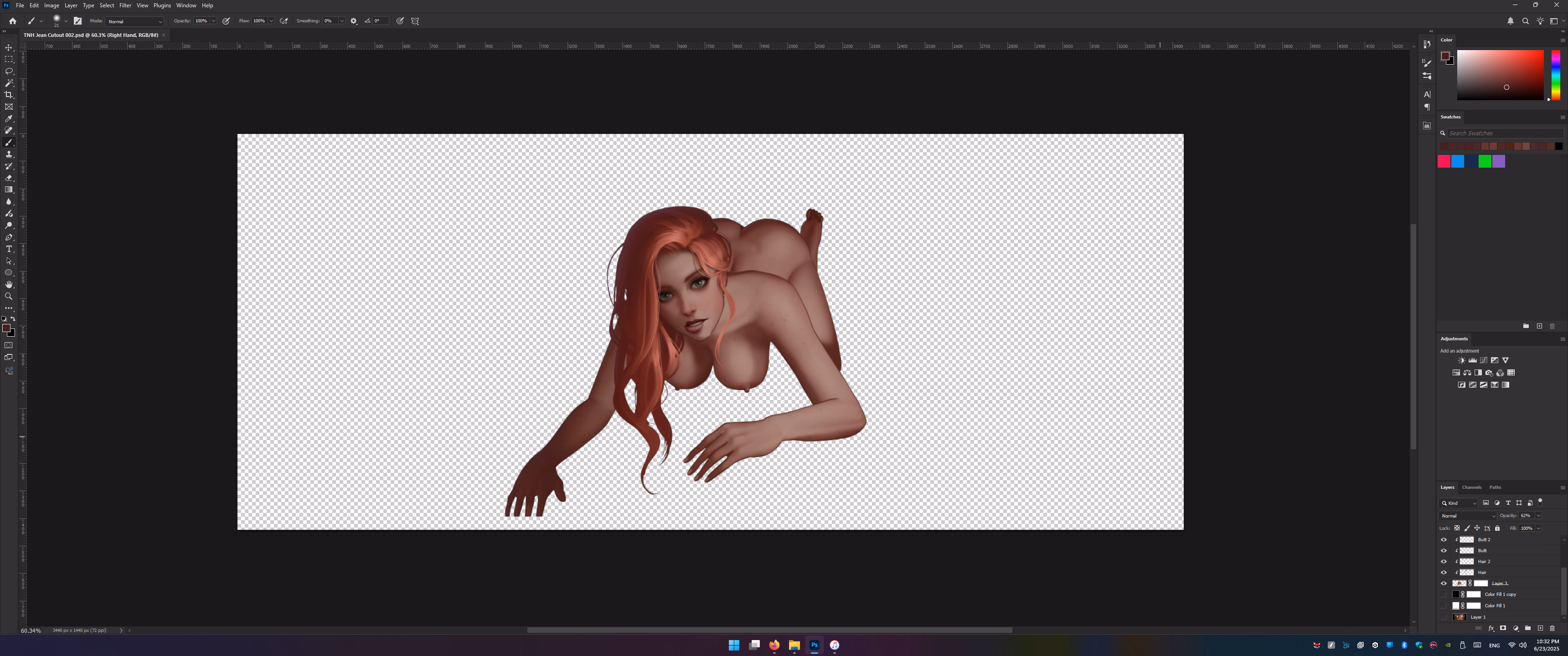Select the Lasso tool

point(9,71)
